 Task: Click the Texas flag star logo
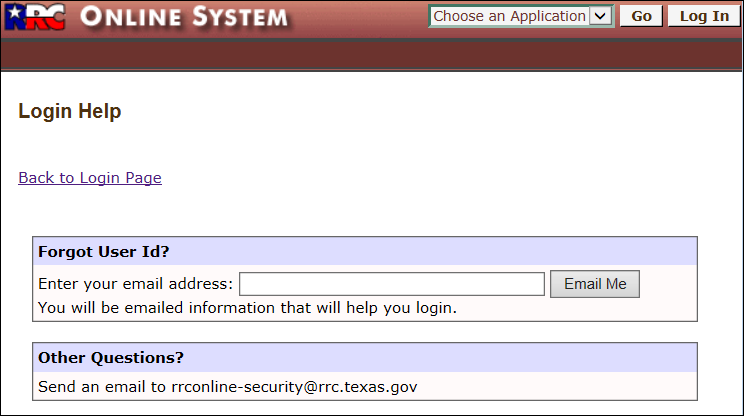[x=12, y=17]
